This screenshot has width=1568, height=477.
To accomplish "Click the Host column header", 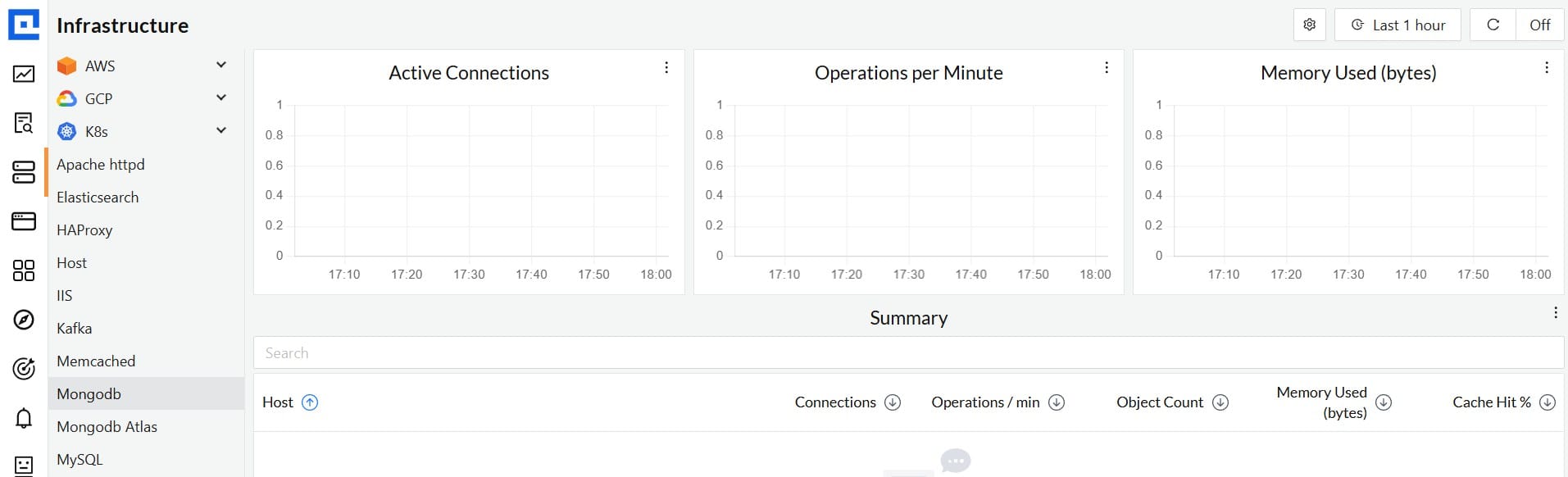I will 278,402.
